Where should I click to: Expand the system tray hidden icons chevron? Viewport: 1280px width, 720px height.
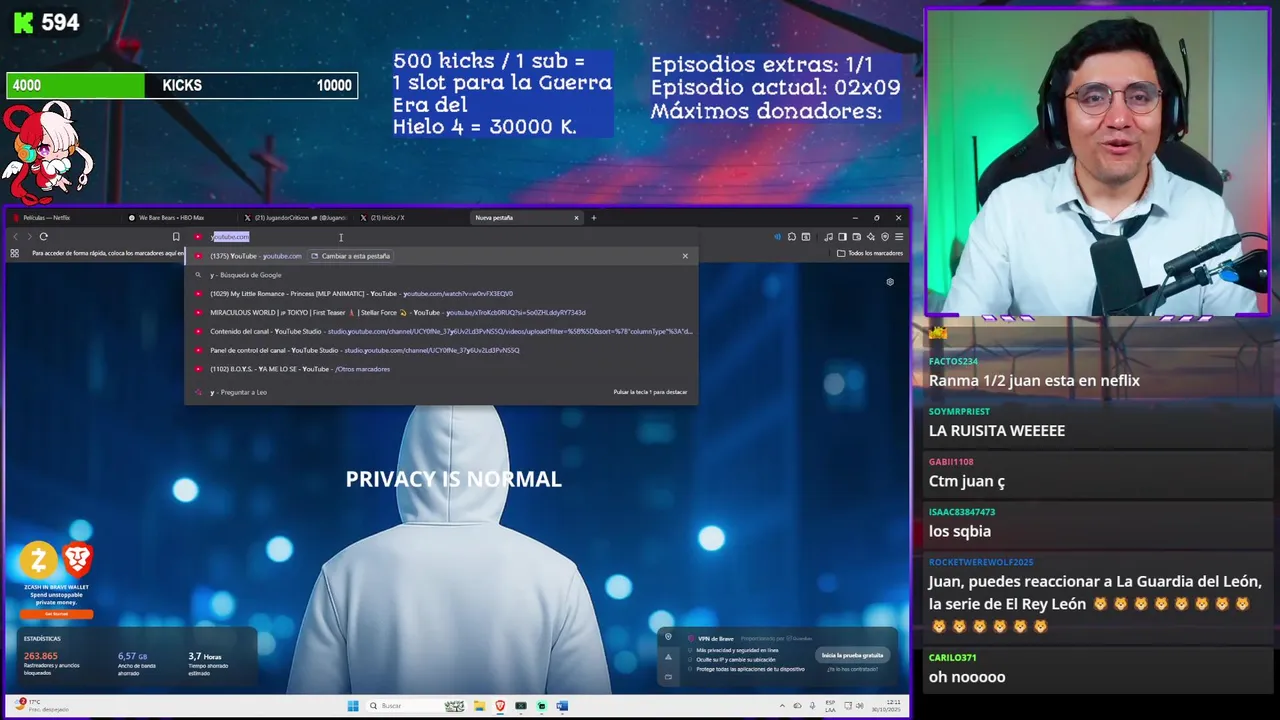[x=782, y=706]
